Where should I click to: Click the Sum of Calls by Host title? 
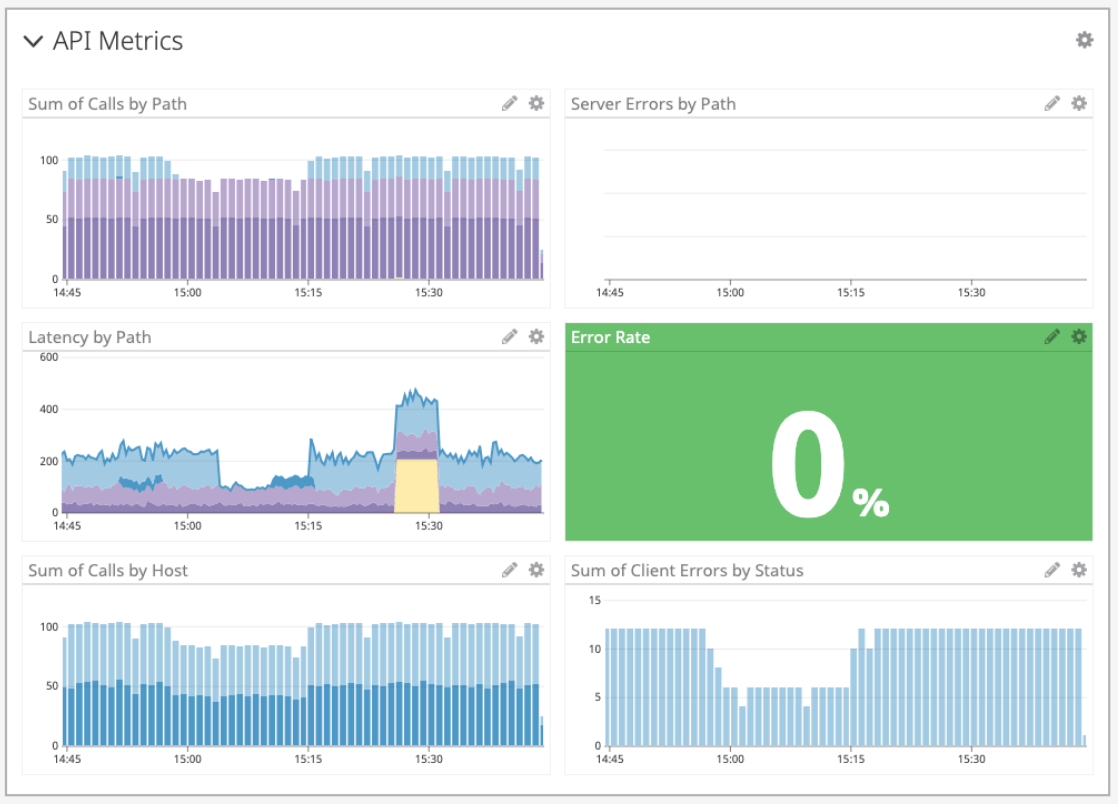tap(108, 570)
